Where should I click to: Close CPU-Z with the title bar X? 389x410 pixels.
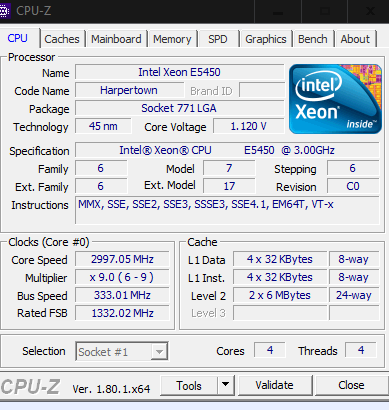[370, 11]
